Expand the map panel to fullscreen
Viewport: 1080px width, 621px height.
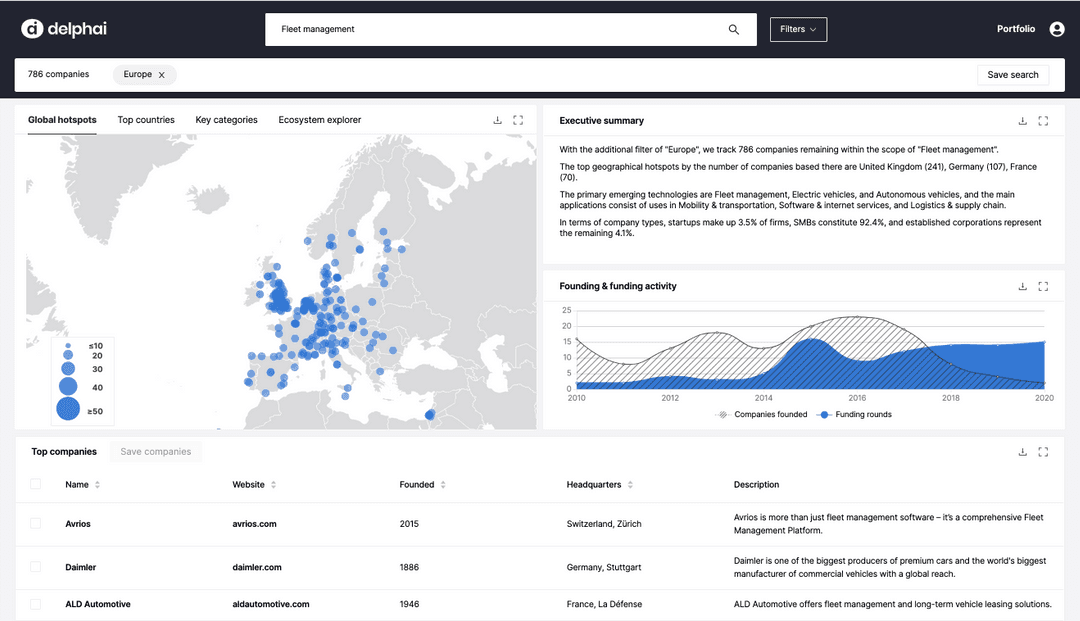[x=518, y=120]
